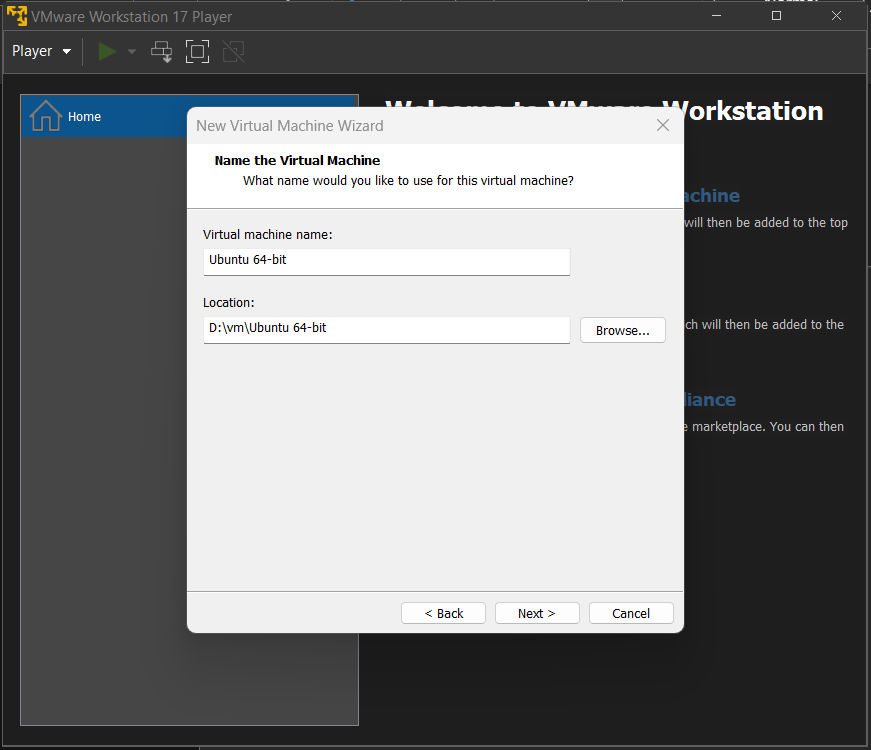
Task: Open the power options dropdown arrow
Action: 132,52
